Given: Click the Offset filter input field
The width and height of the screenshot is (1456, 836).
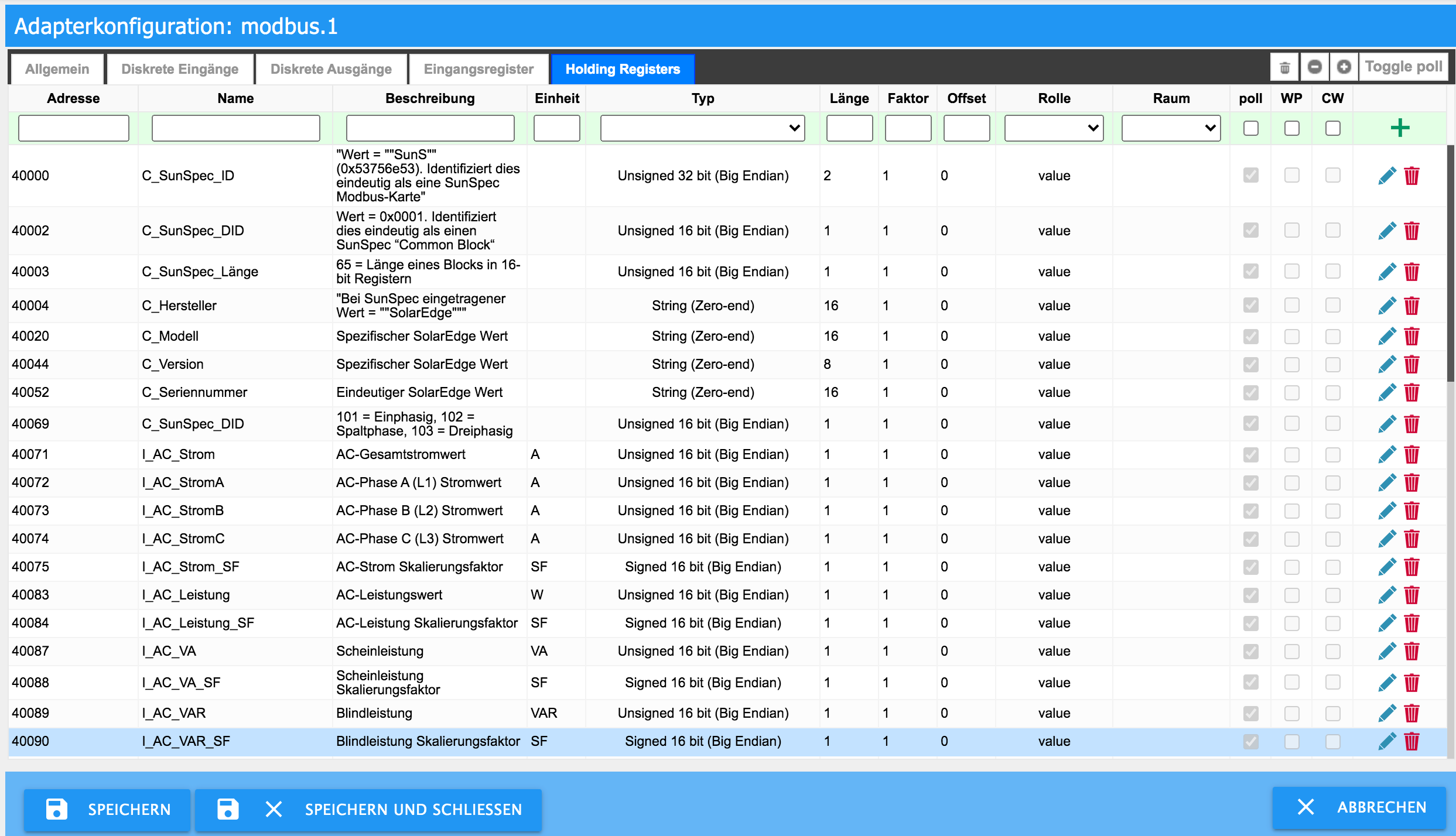Looking at the screenshot, I should (966, 128).
